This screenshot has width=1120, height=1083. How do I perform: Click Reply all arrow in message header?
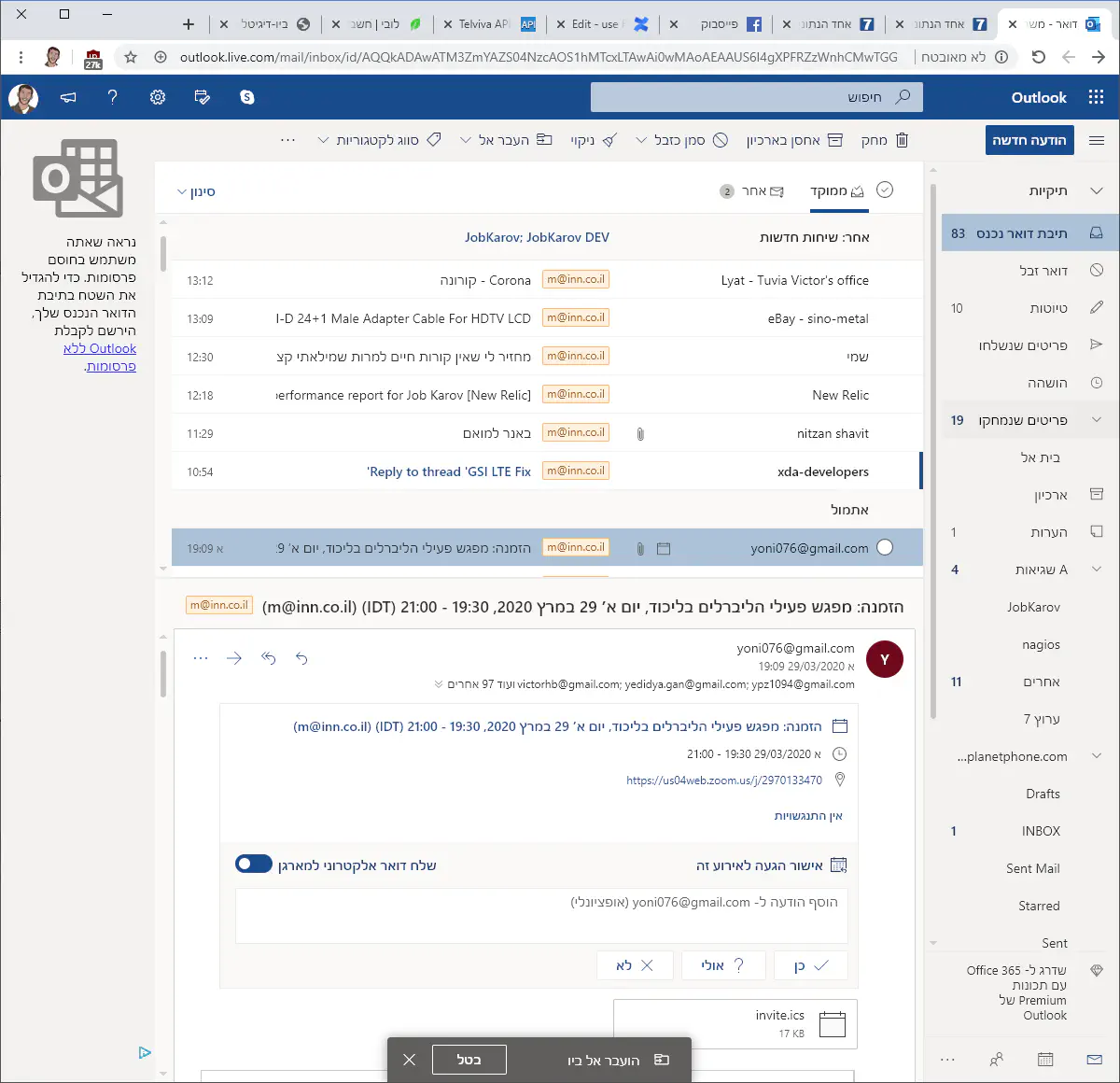click(269, 658)
